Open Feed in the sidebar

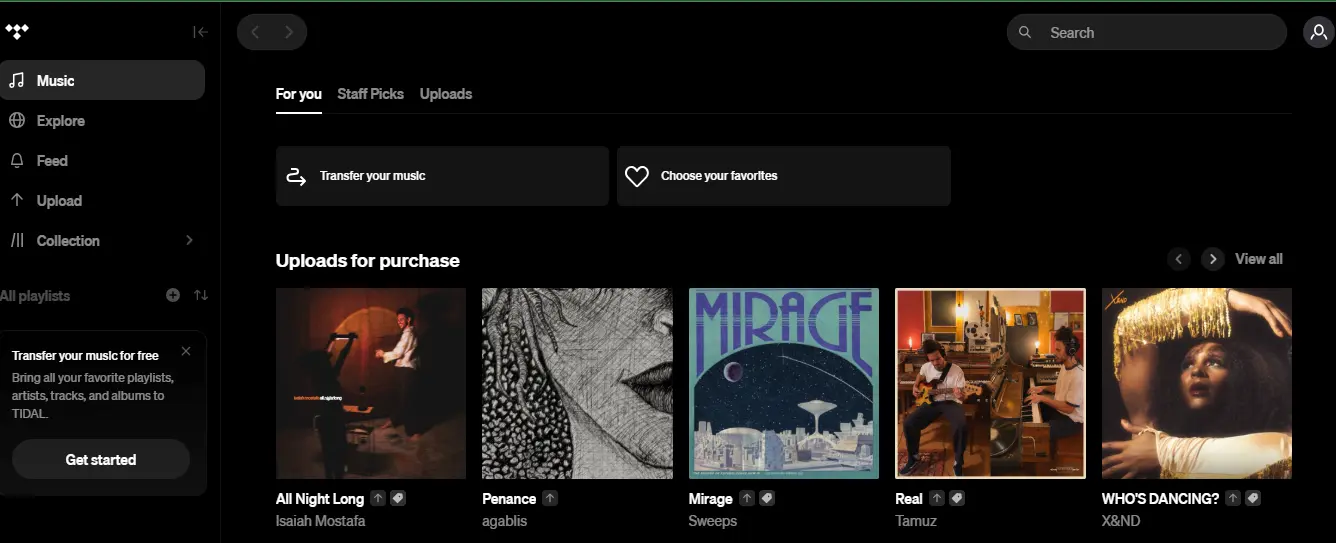pyautogui.click(x=102, y=160)
